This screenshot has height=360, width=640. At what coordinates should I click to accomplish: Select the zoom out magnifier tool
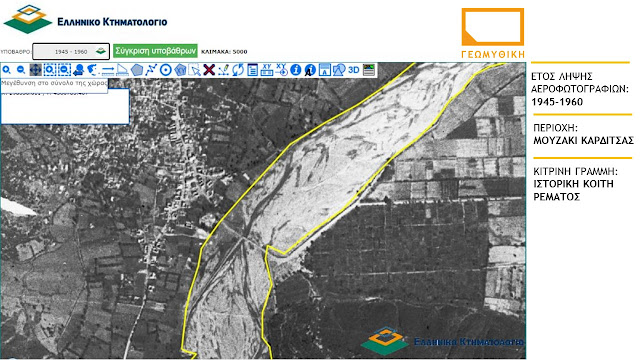click(x=21, y=70)
